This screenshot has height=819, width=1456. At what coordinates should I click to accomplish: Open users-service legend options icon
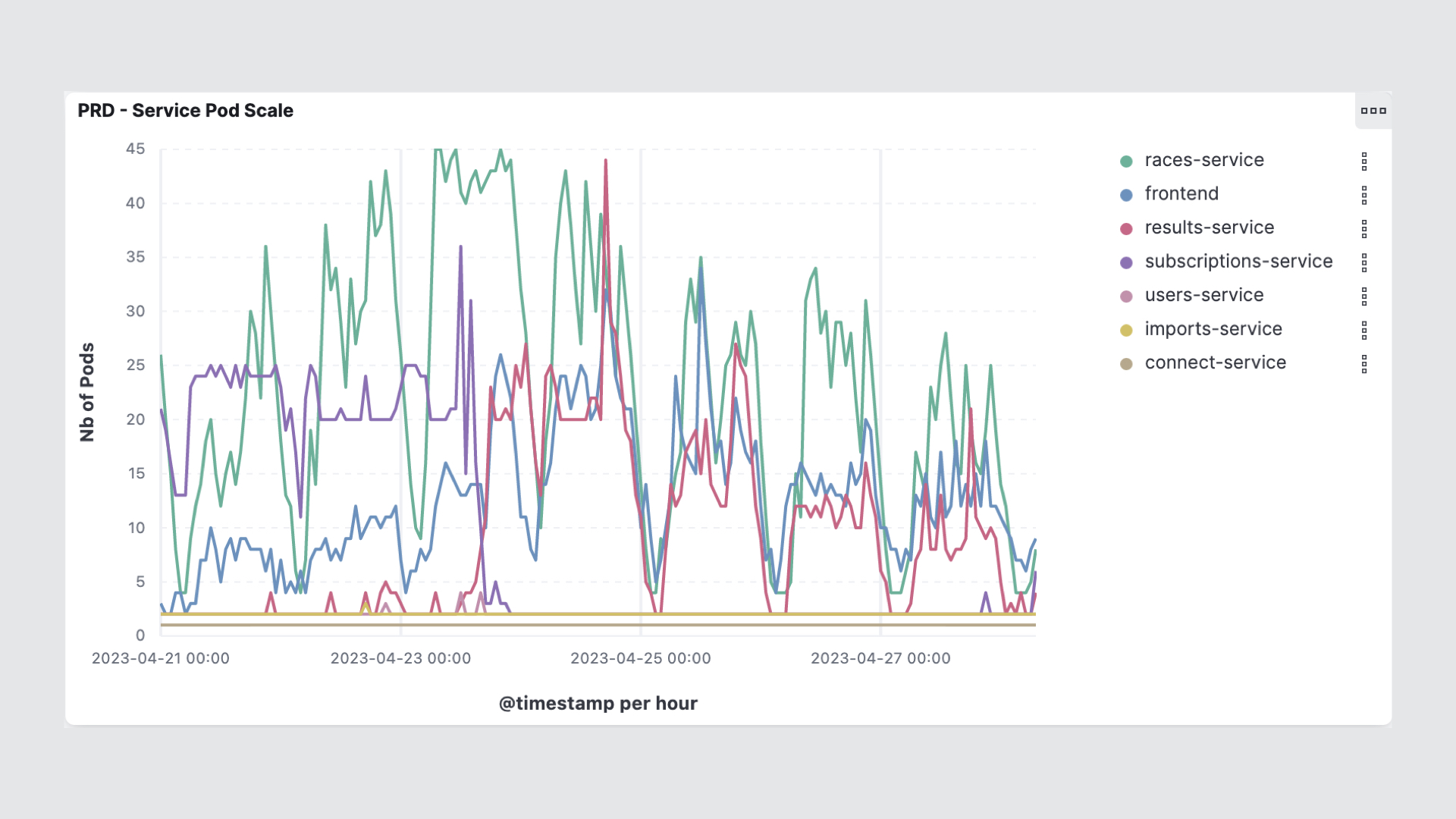click(x=1364, y=296)
